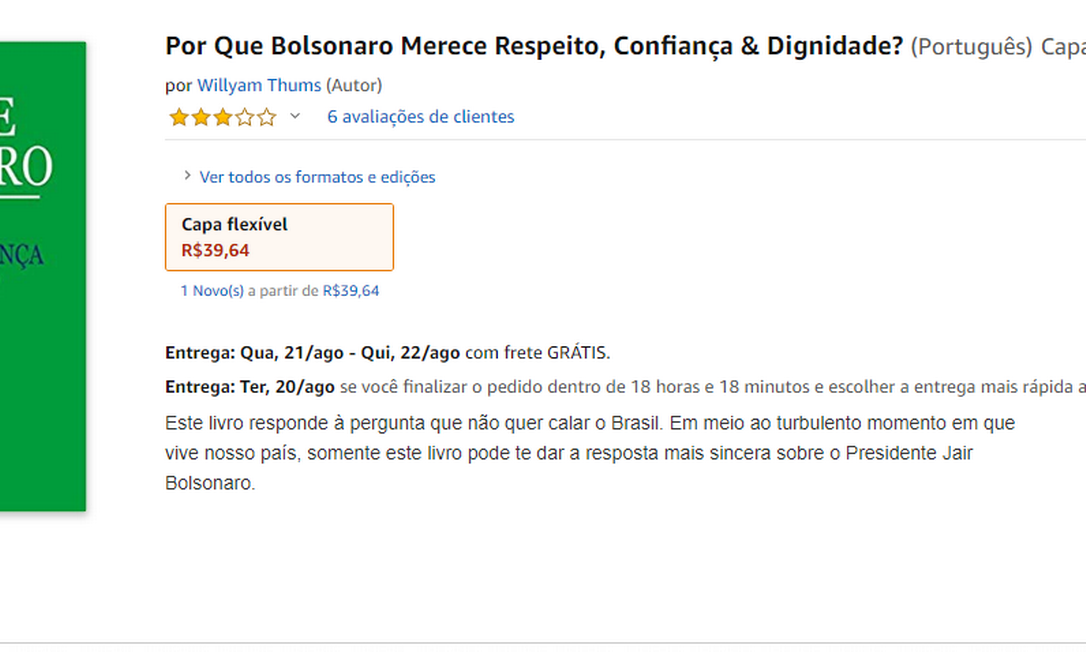This screenshot has width=1086, height=652.
Task: Click the book description paragraph
Action: click(589, 453)
